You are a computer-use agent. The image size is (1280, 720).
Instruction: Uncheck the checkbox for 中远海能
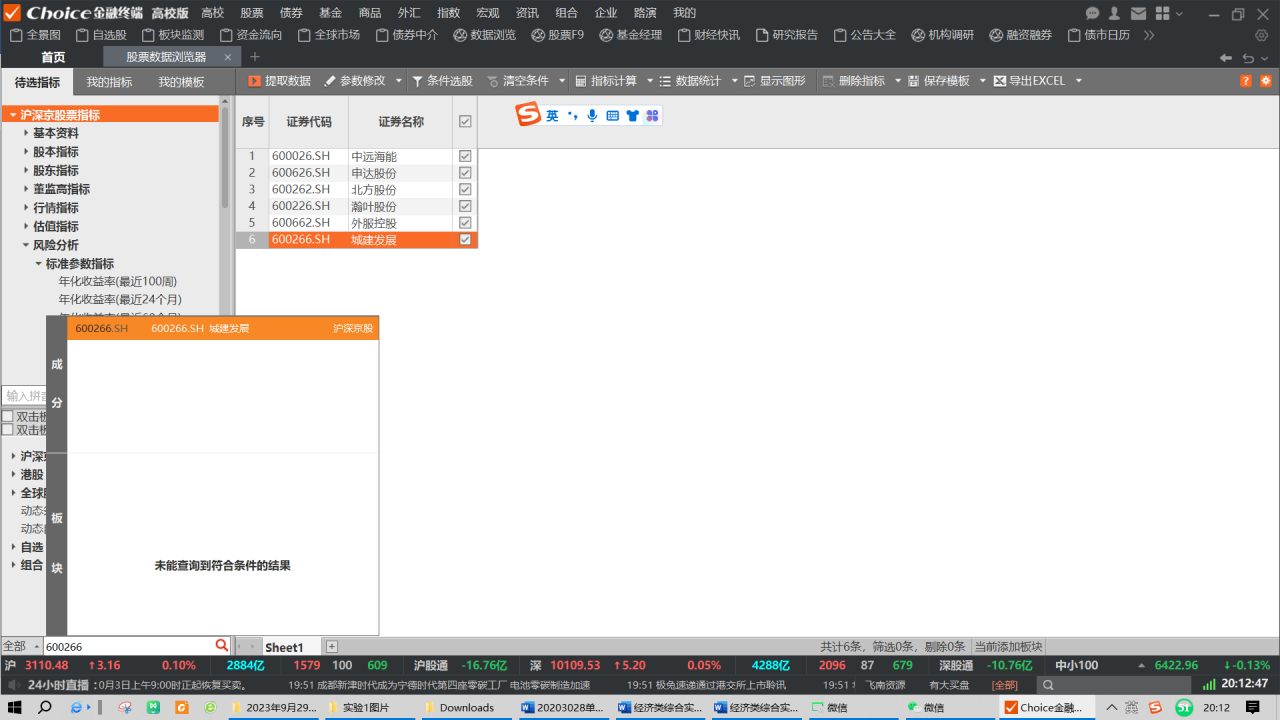(x=465, y=156)
